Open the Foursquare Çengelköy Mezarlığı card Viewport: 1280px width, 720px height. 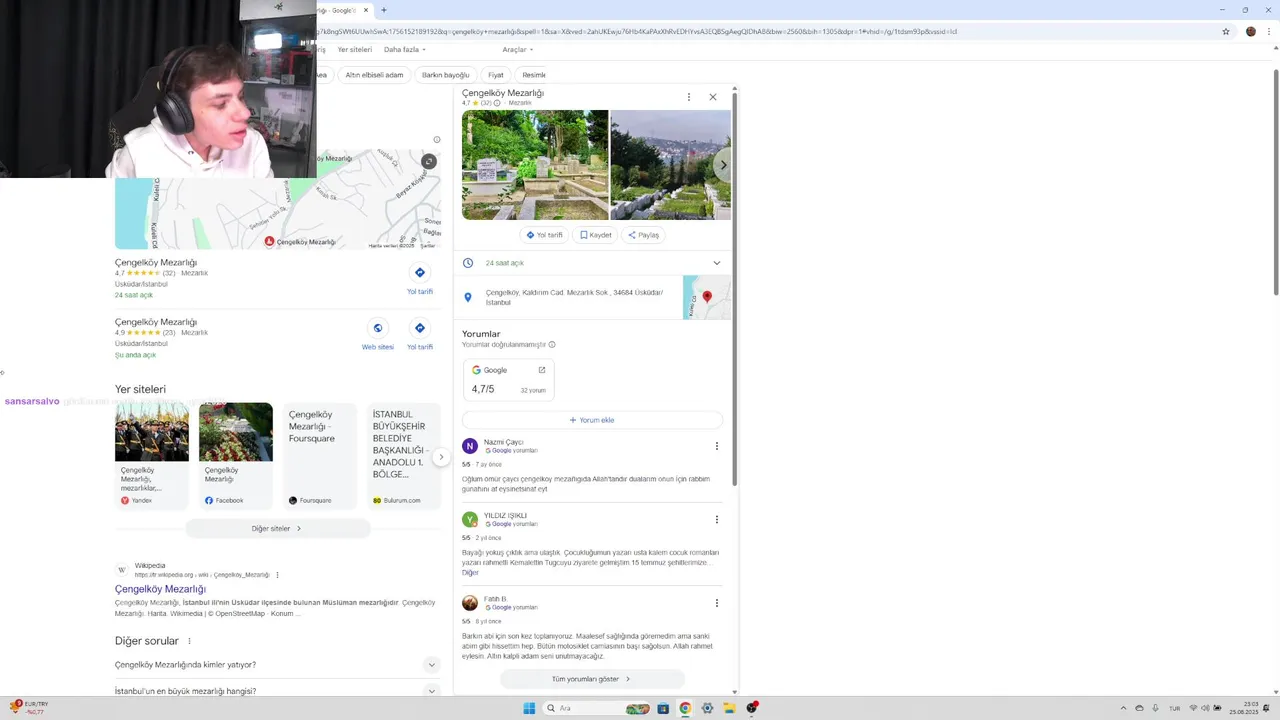[320, 455]
